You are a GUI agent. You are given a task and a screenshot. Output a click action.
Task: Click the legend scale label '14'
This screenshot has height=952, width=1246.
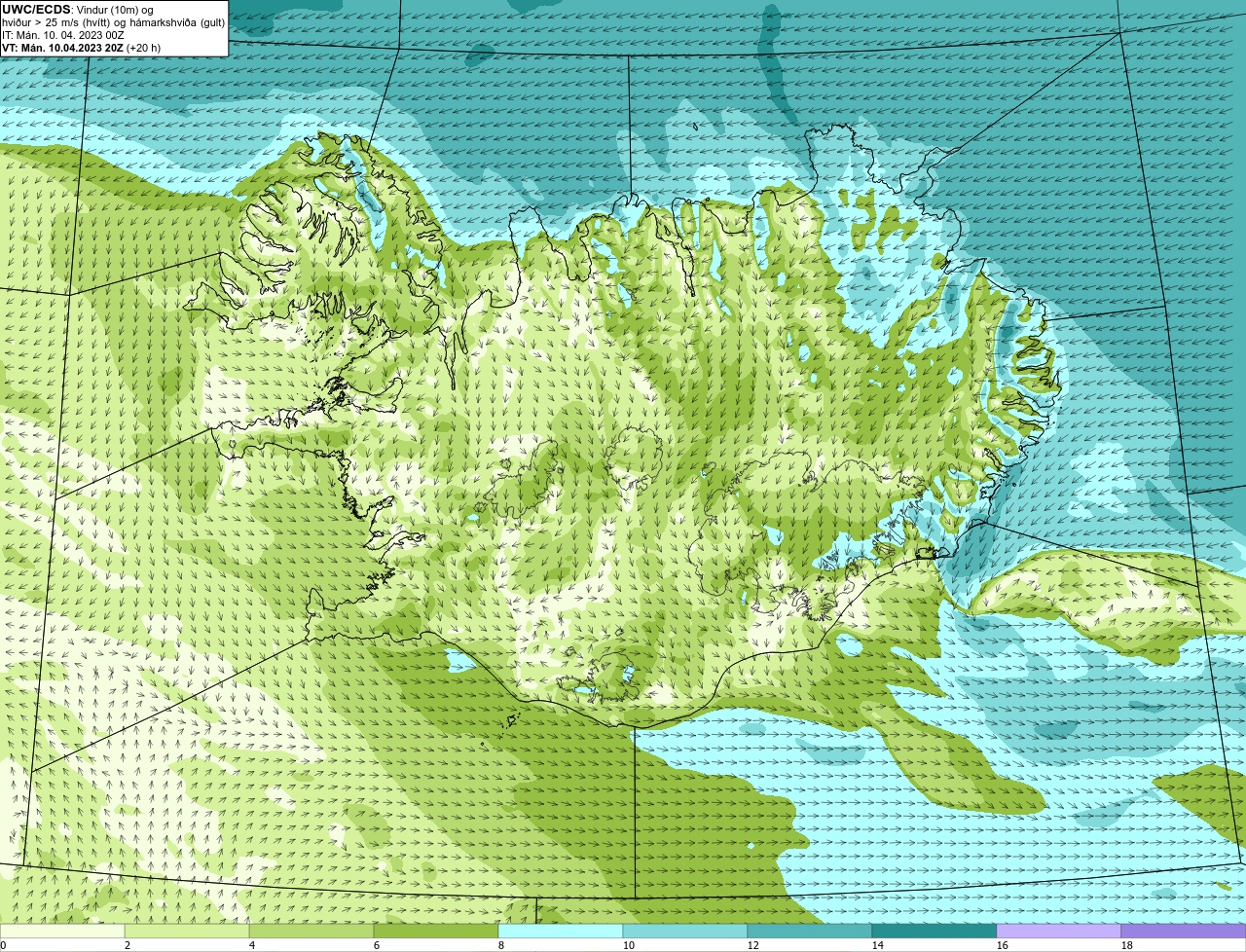878,945
